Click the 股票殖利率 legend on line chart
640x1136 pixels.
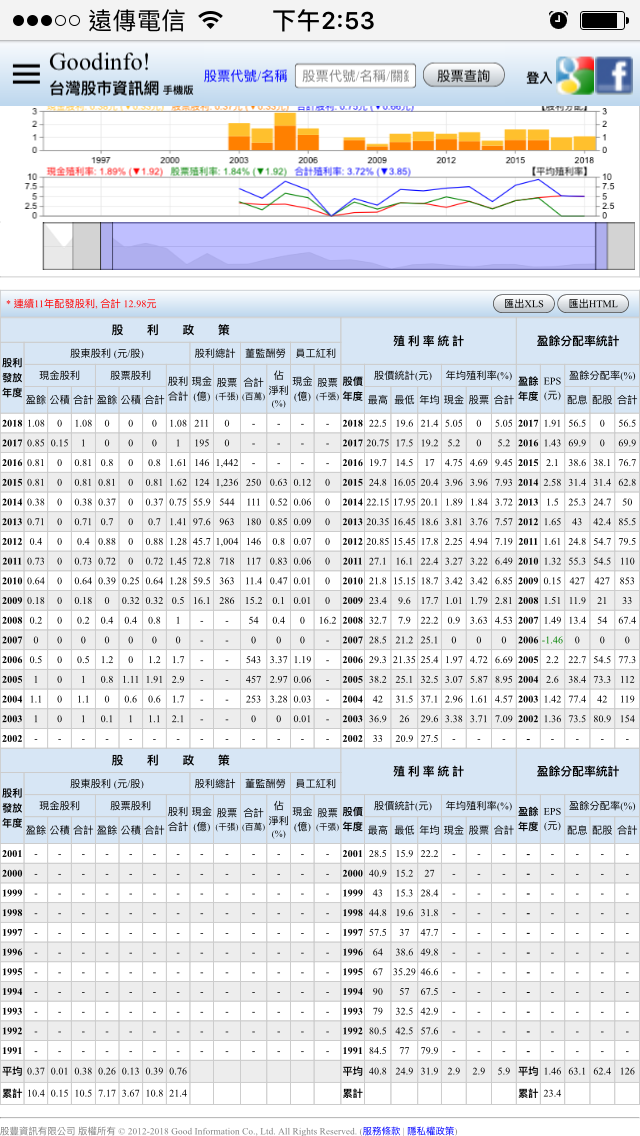(228, 171)
